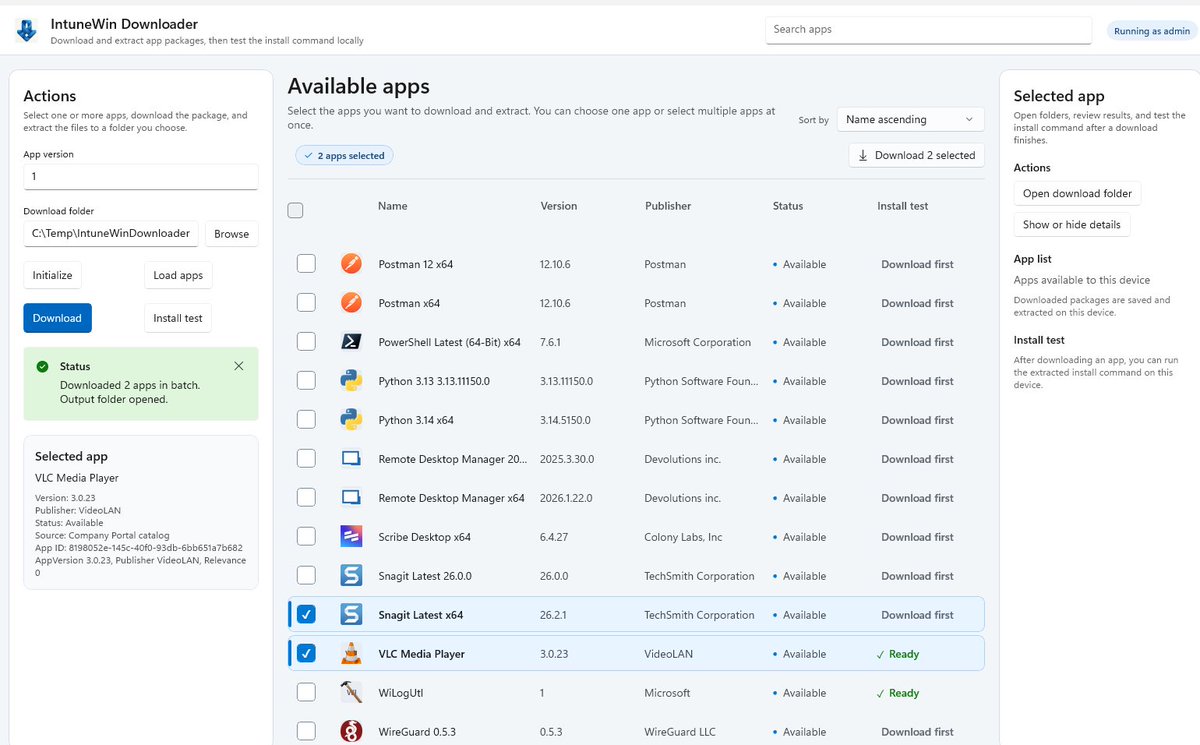
Task: Click the Remote Desktop Manager x64 icon
Action: [350, 498]
